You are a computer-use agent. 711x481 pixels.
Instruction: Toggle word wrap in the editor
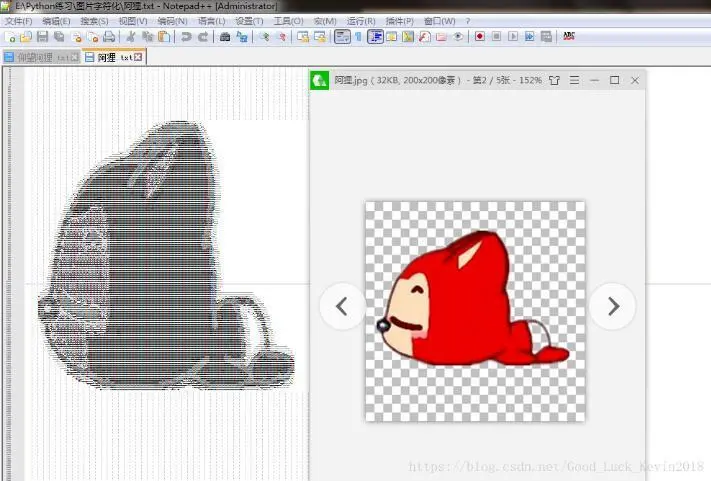pyautogui.click(x=342, y=37)
